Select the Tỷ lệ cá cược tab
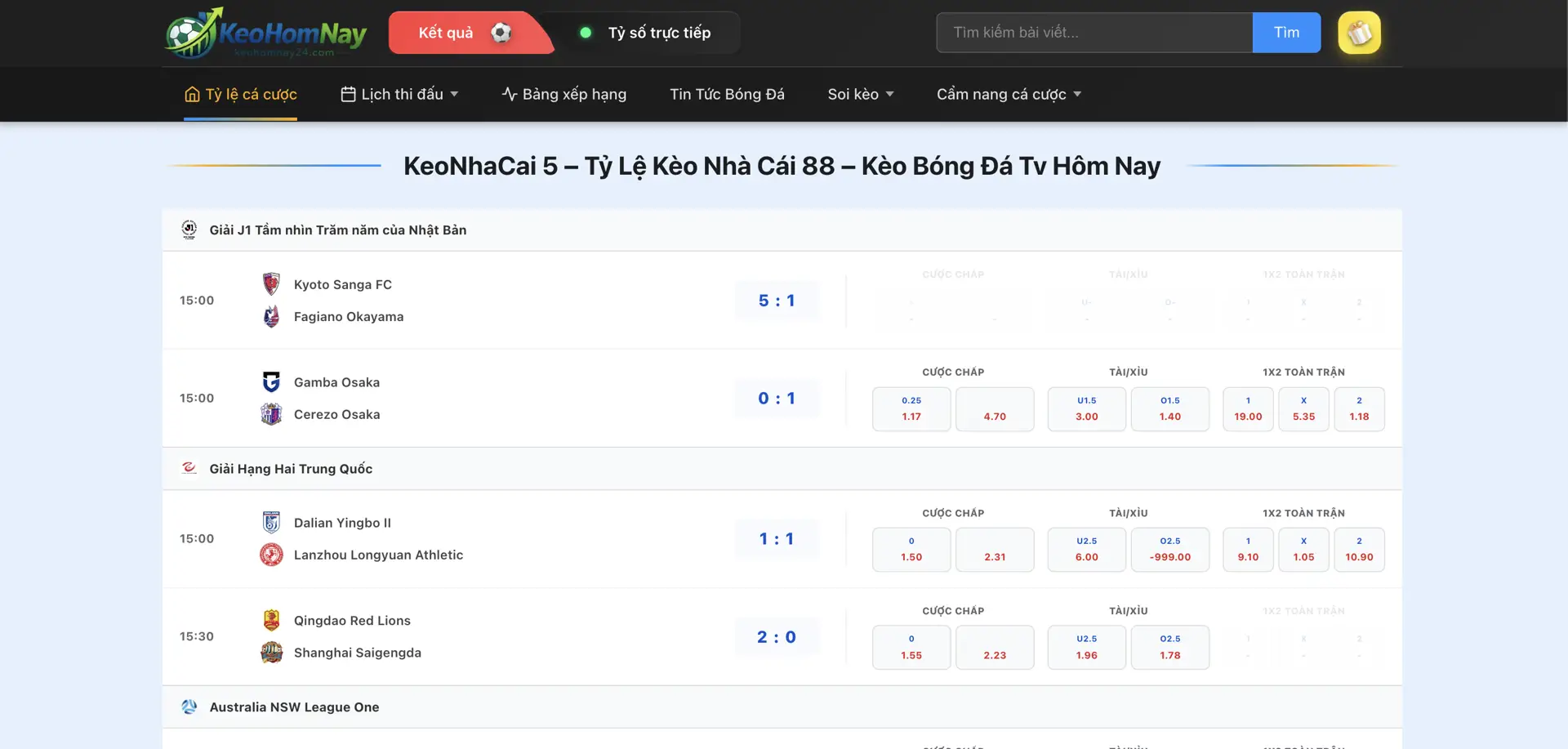This screenshot has width=1568, height=749. pos(241,95)
